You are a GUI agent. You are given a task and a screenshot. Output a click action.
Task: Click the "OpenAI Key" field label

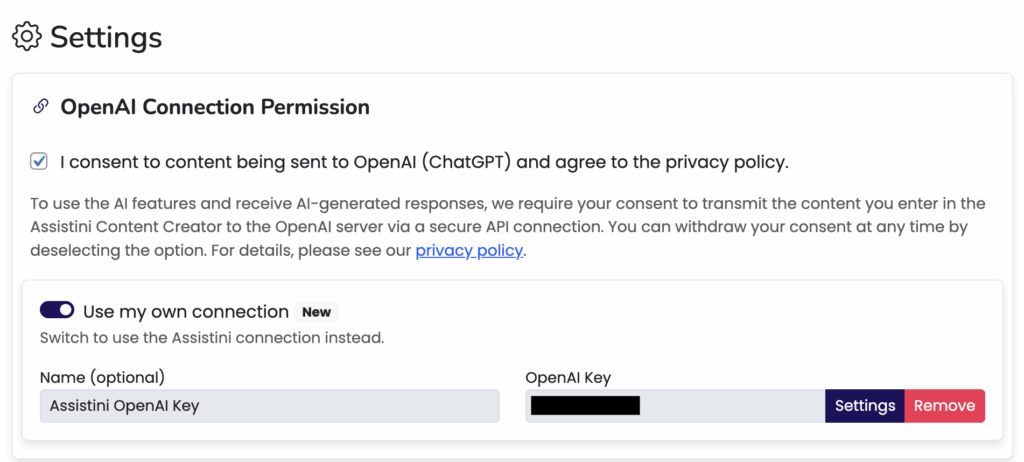[568, 377]
